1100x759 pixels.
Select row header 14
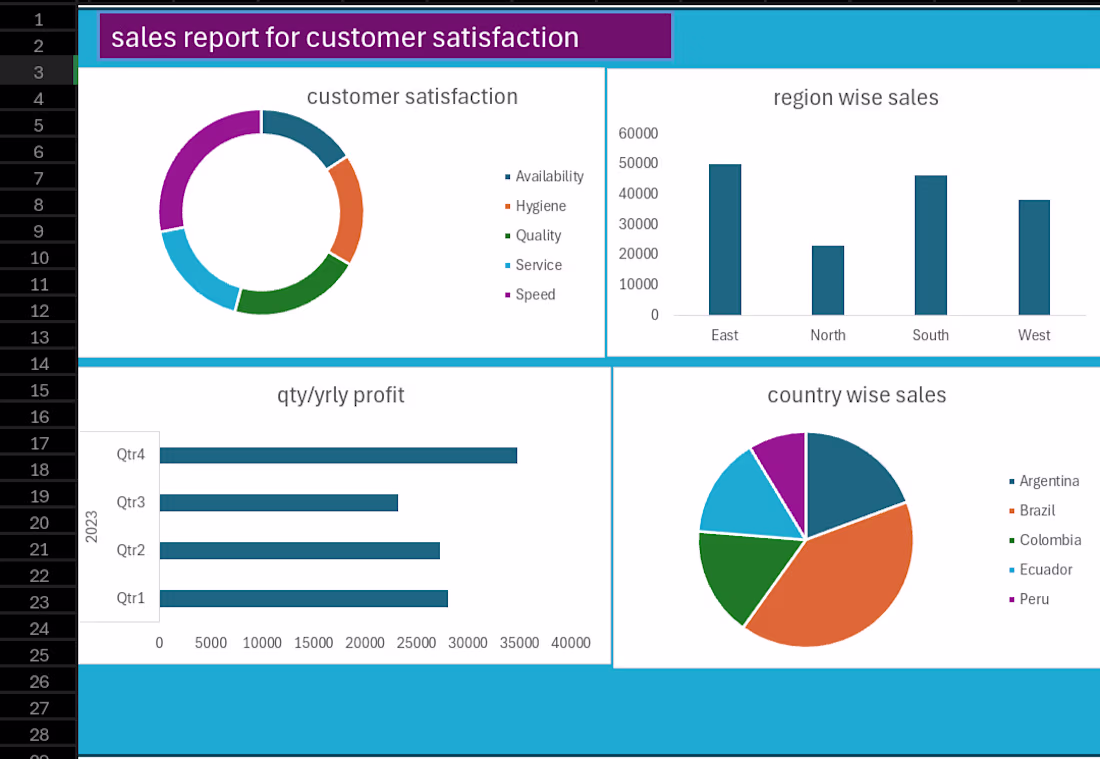[38, 364]
